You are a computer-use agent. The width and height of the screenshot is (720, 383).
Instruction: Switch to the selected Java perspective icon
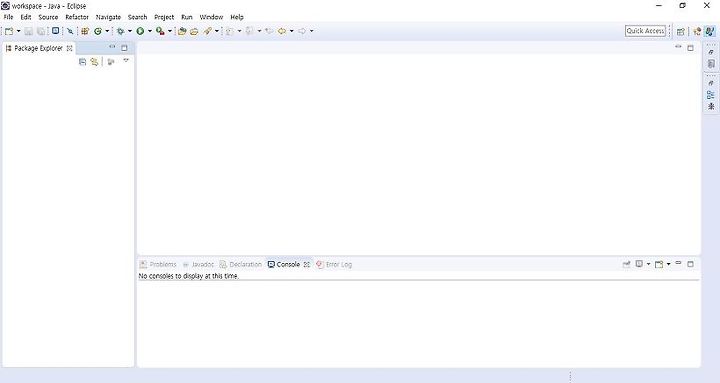coord(709,31)
